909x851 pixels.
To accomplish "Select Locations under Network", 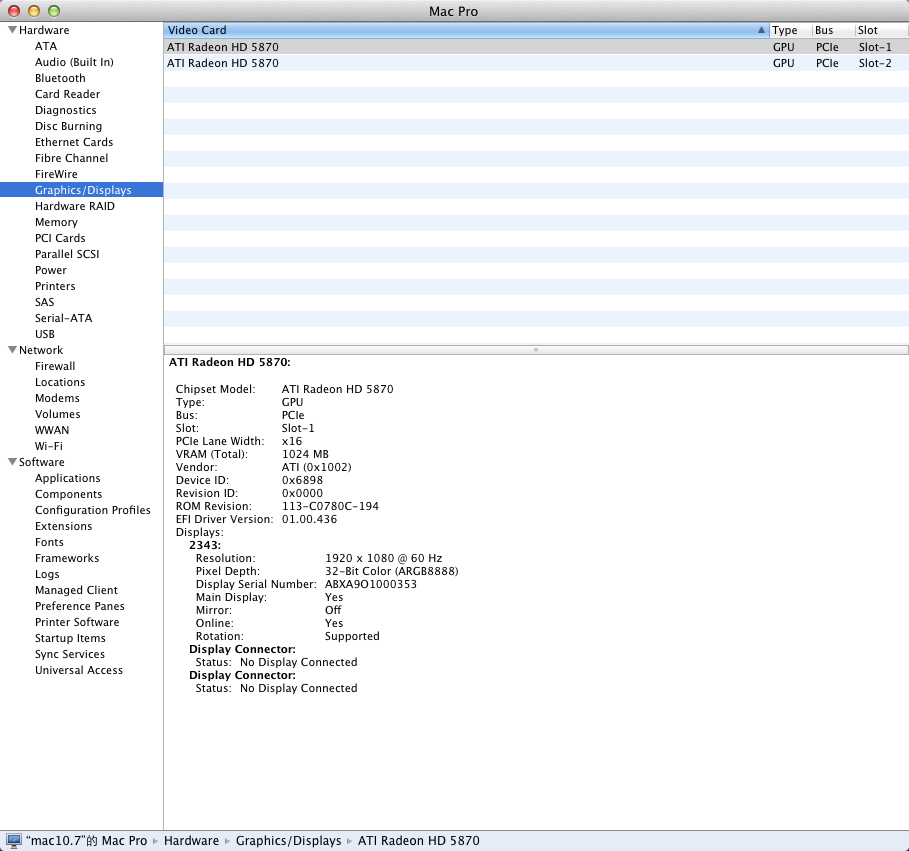I will 60,382.
